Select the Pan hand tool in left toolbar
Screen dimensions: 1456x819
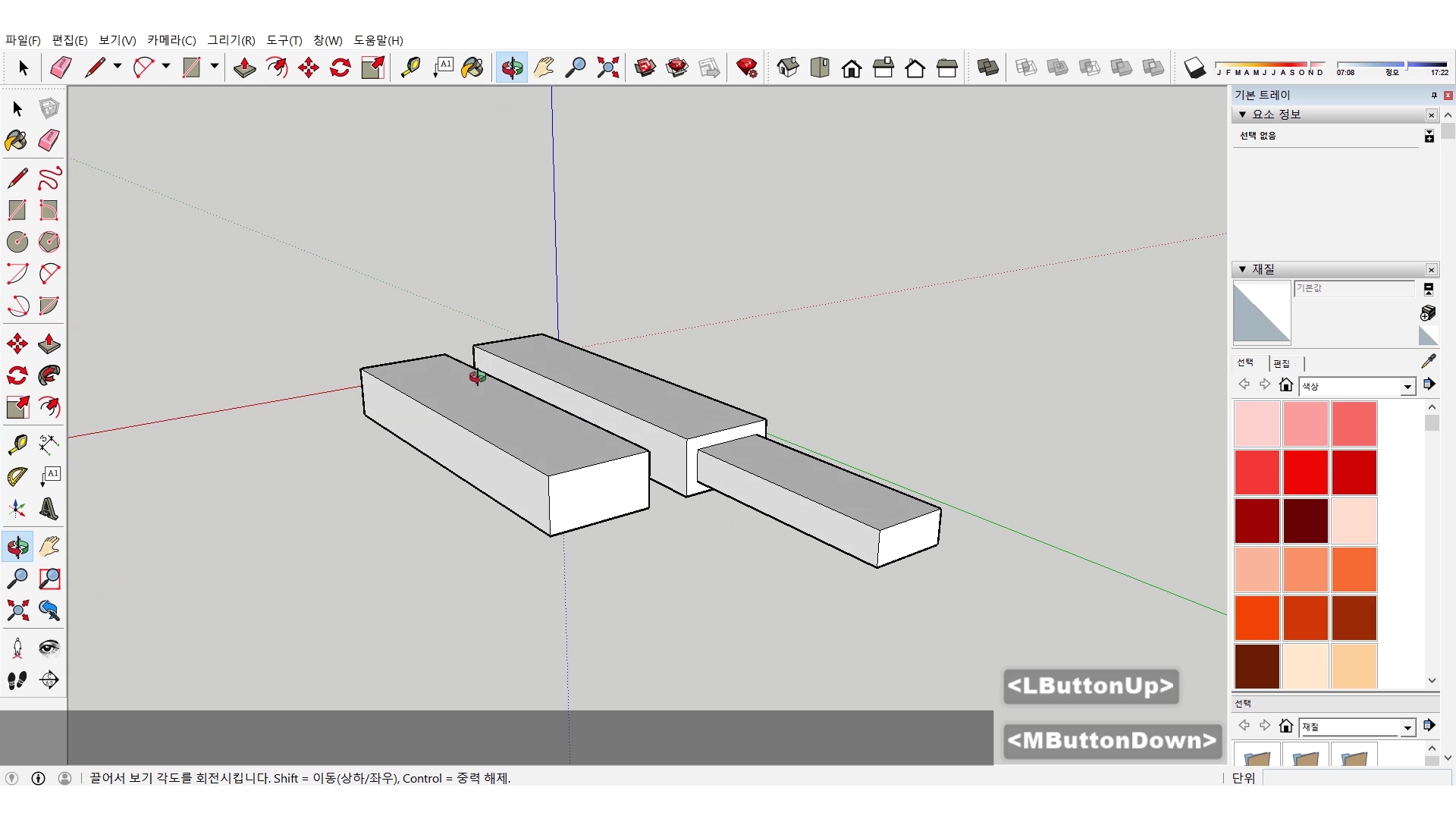pos(49,547)
